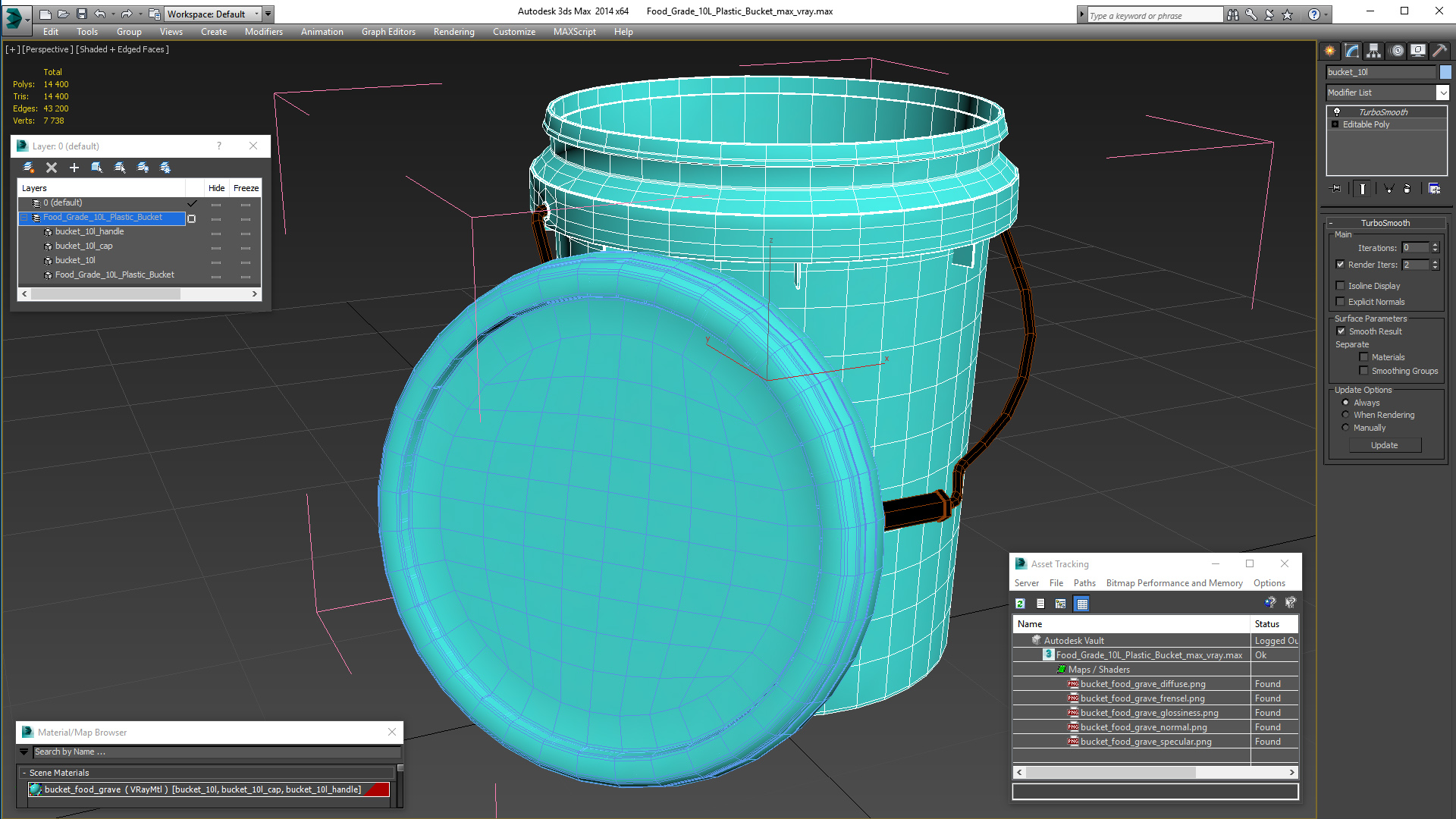Enable the Explicit Normals checkbox
Image resolution: width=1456 pixels, height=819 pixels.
(x=1341, y=302)
